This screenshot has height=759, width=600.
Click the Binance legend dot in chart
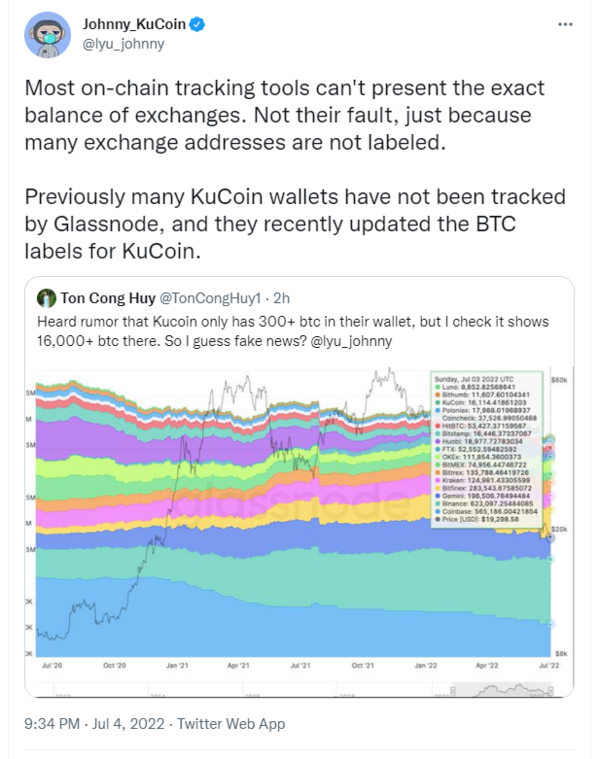437,502
